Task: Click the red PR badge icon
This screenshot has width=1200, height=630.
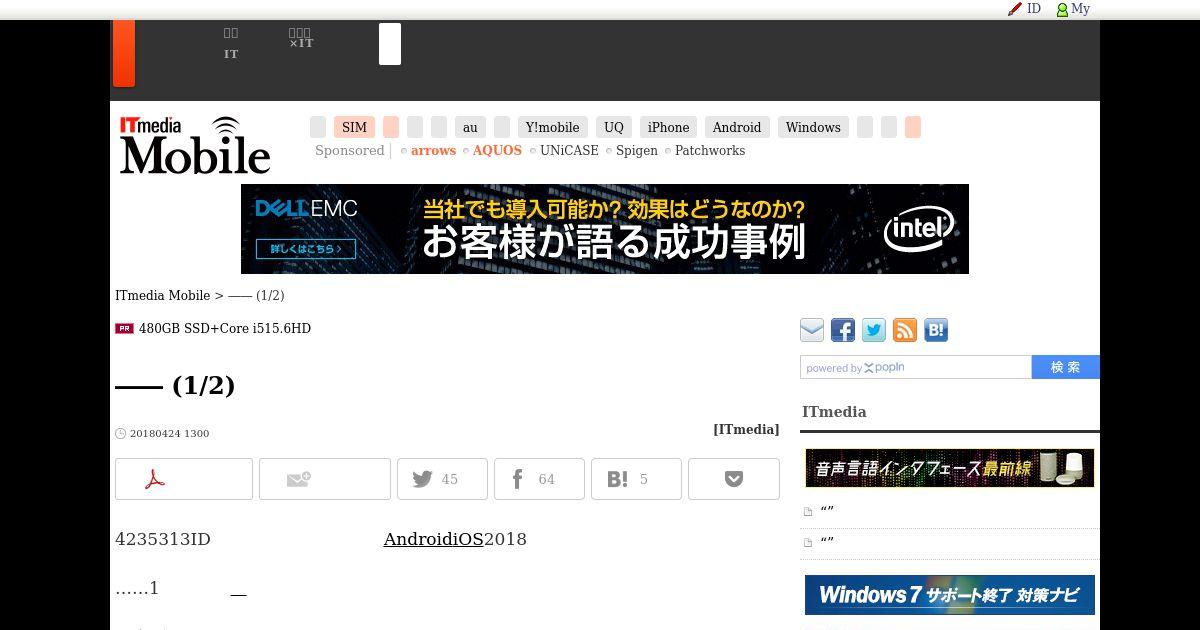Action: click(x=124, y=328)
